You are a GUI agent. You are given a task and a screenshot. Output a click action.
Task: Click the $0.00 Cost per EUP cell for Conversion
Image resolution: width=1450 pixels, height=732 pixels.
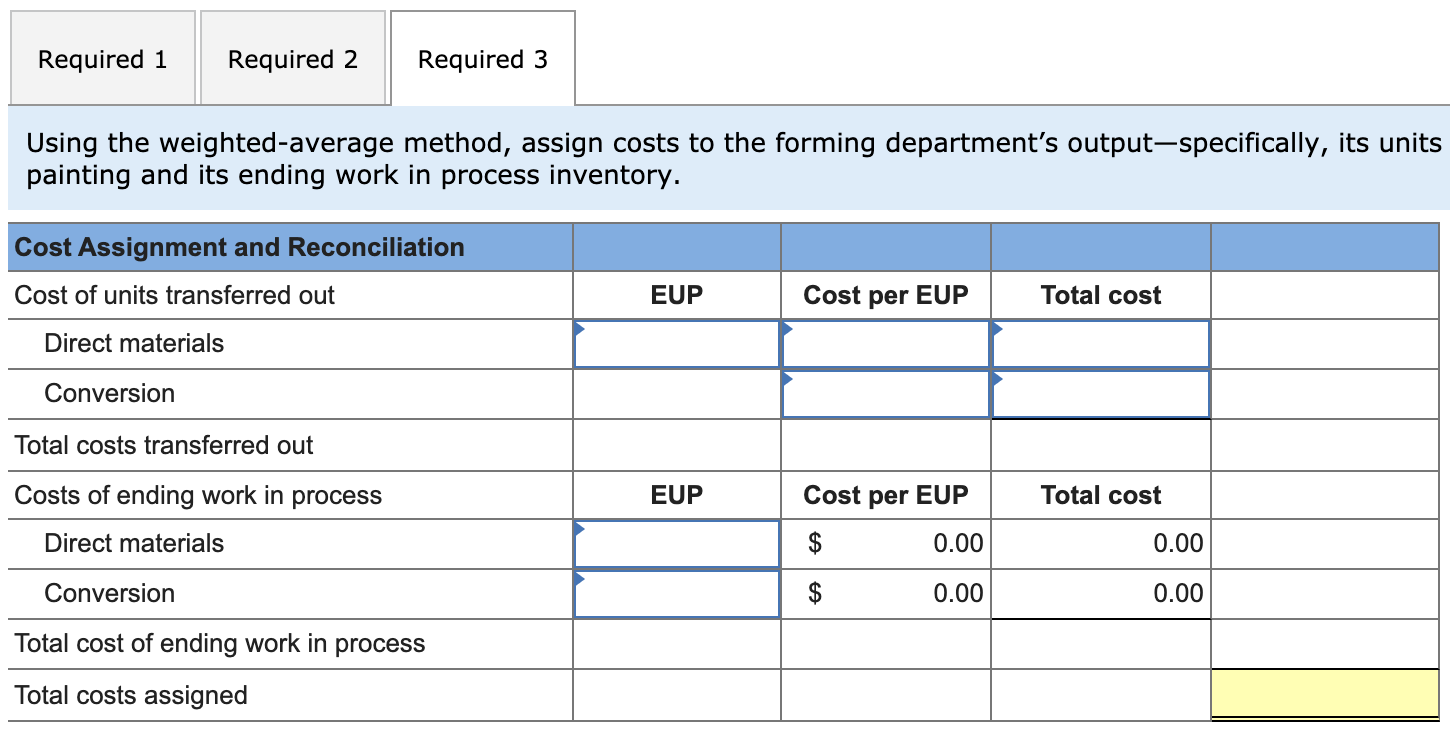coord(884,593)
